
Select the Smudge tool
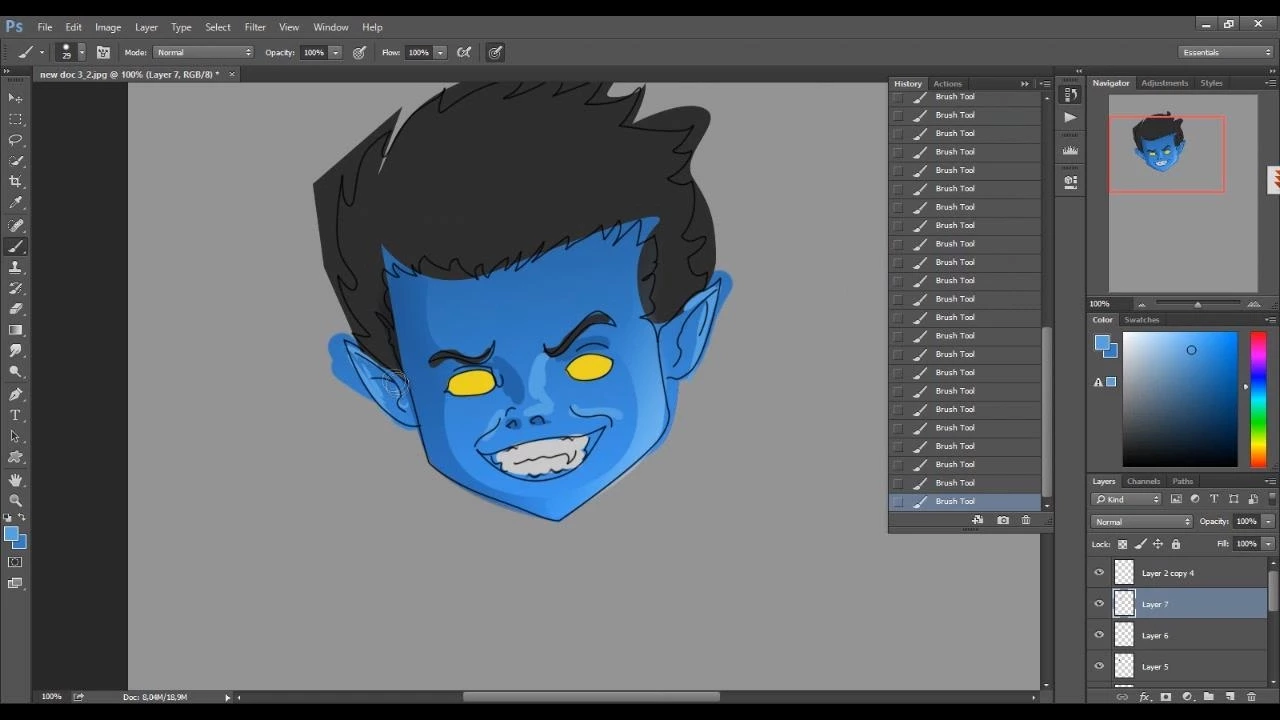(x=15, y=352)
